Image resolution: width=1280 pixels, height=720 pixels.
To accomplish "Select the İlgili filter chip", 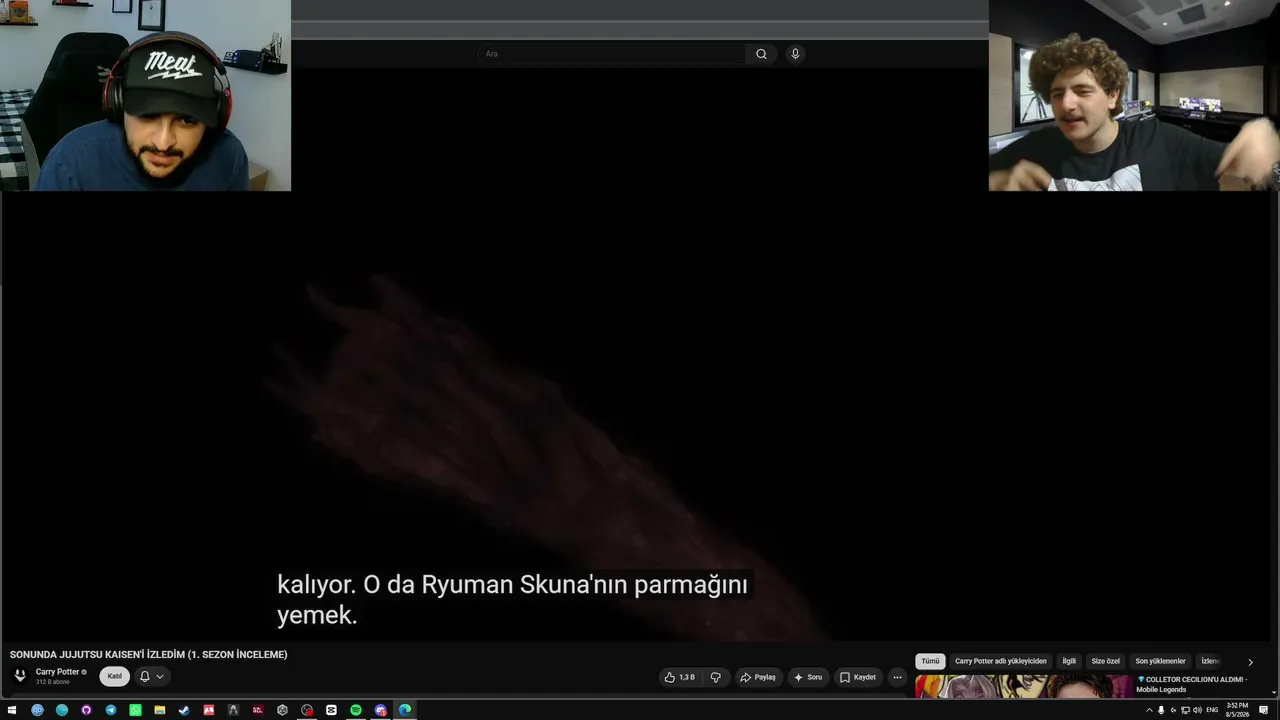I will [1069, 661].
